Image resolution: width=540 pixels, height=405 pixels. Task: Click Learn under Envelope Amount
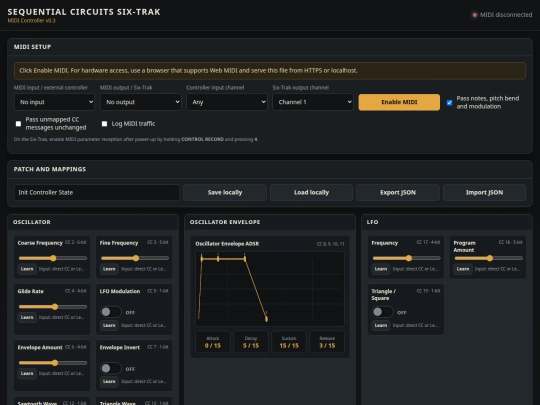coord(27,373)
